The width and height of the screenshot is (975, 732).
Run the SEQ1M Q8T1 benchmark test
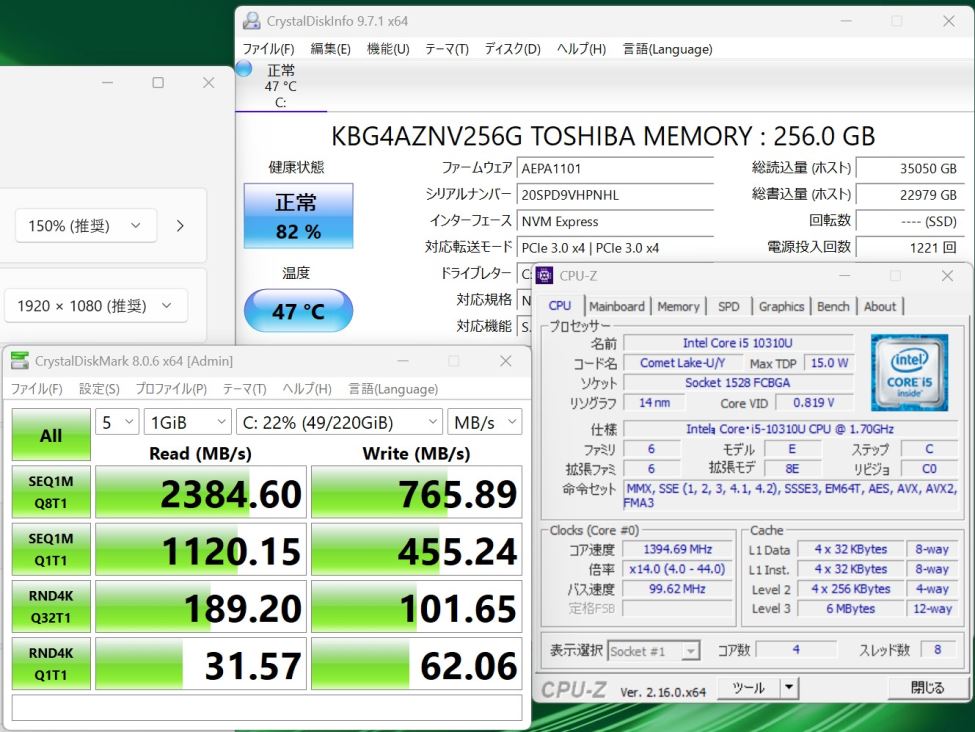[x=50, y=492]
